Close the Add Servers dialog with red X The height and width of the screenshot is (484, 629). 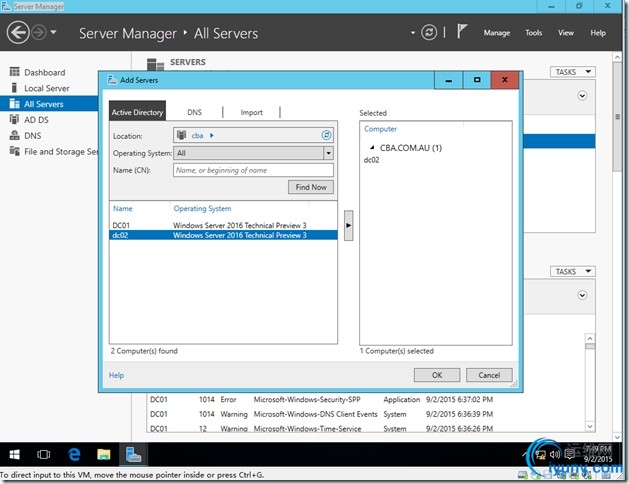(x=505, y=80)
